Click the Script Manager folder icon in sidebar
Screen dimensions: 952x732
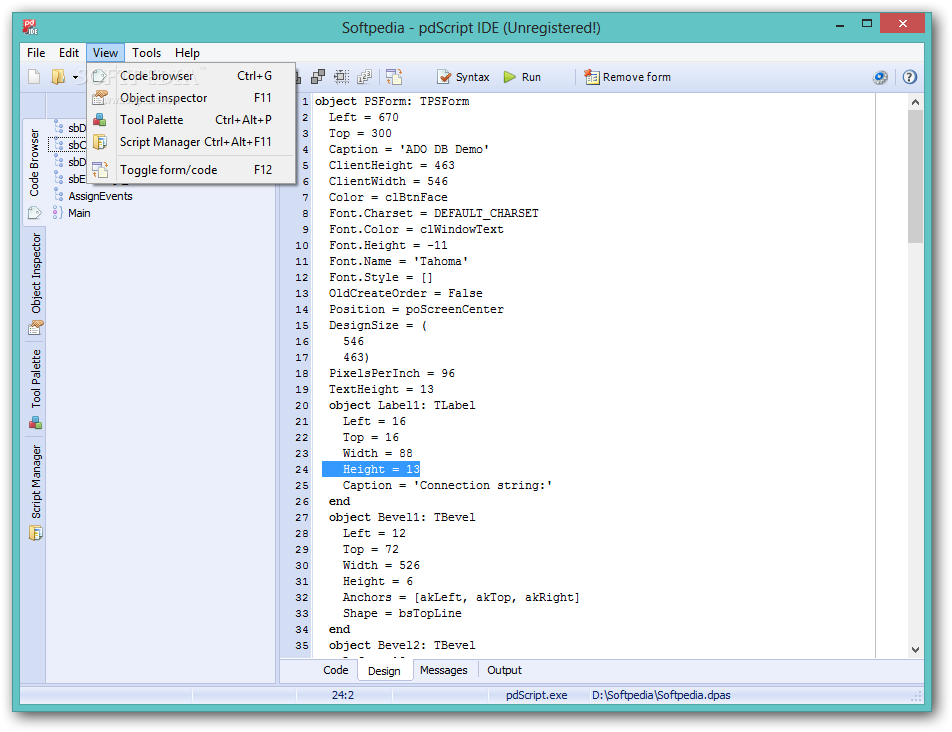tap(36, 534)
